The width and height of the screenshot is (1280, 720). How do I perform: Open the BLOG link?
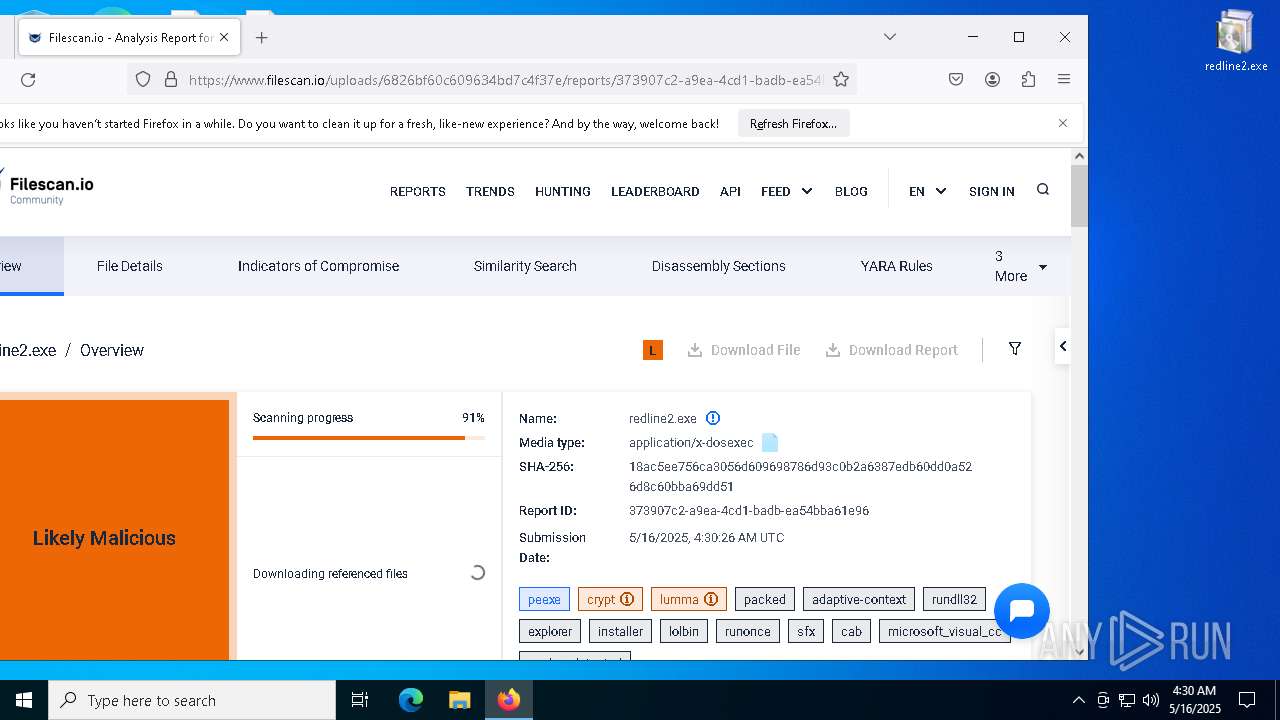(x=851, y=191)
